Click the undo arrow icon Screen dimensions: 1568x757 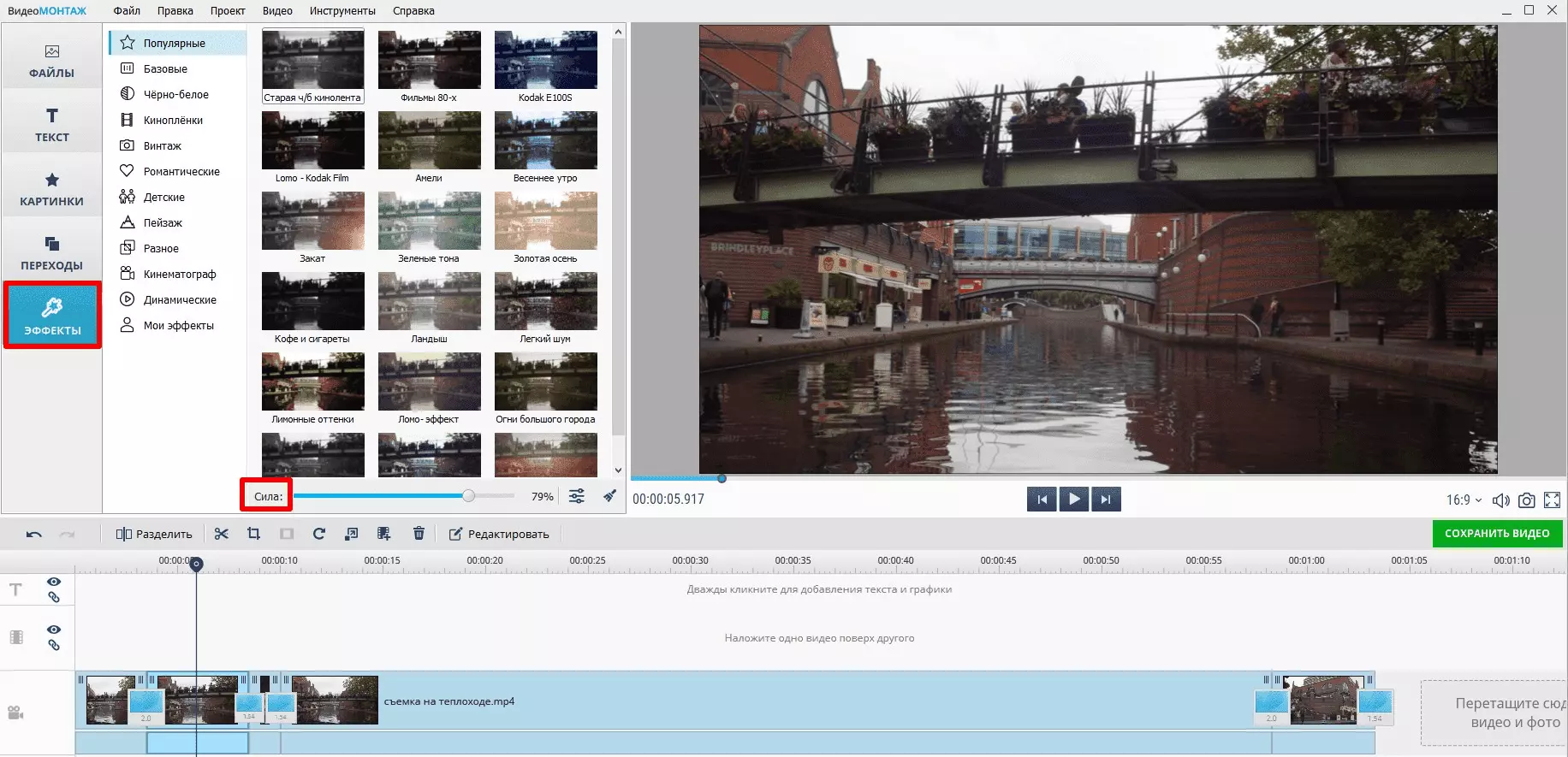coord(34,535)
